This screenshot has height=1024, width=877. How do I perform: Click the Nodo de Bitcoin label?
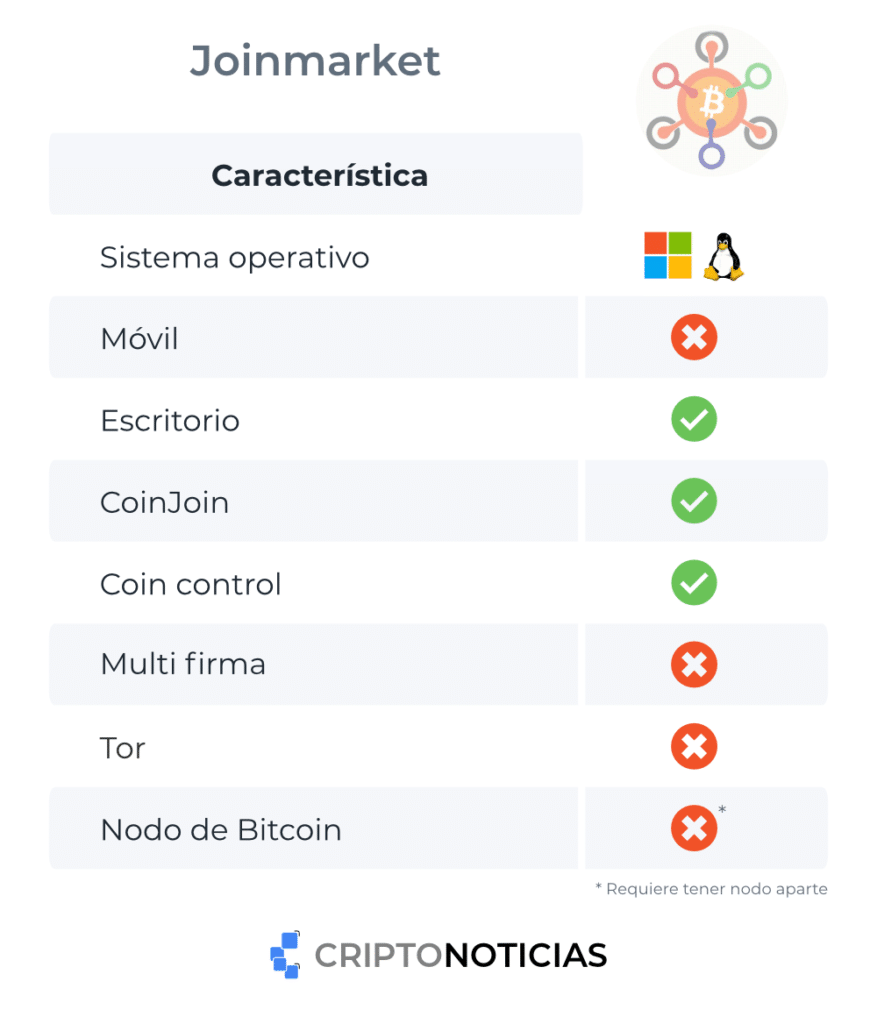(221, 829)
